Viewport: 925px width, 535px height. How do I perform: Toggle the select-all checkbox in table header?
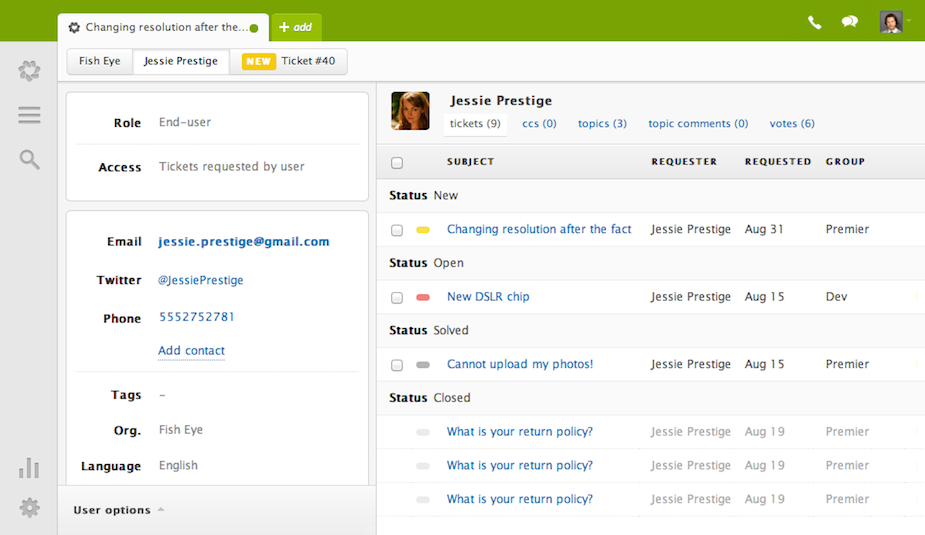(397, 163)
